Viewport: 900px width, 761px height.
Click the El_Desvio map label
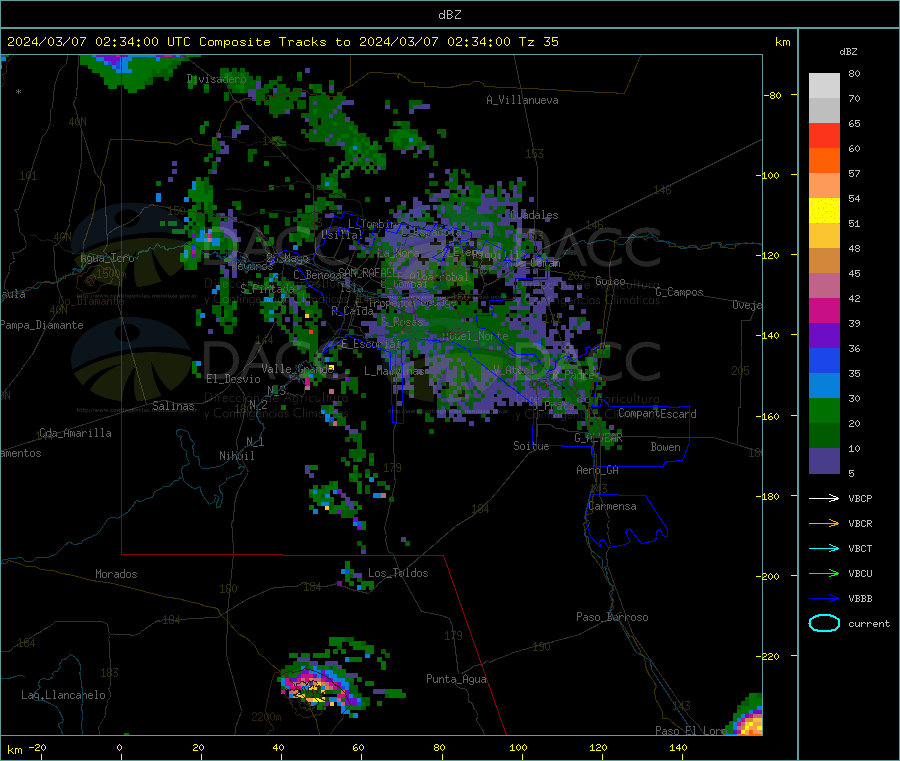click(233, 379)
